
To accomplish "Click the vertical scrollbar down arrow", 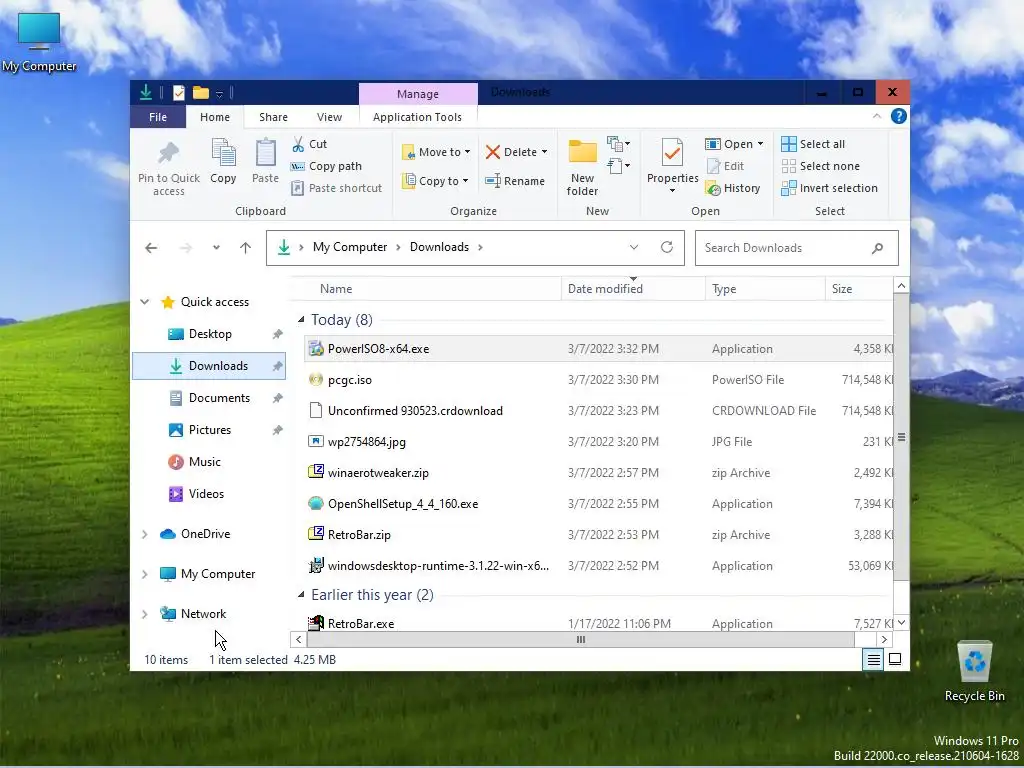I will pyautogui.click(x=901, y=622).
